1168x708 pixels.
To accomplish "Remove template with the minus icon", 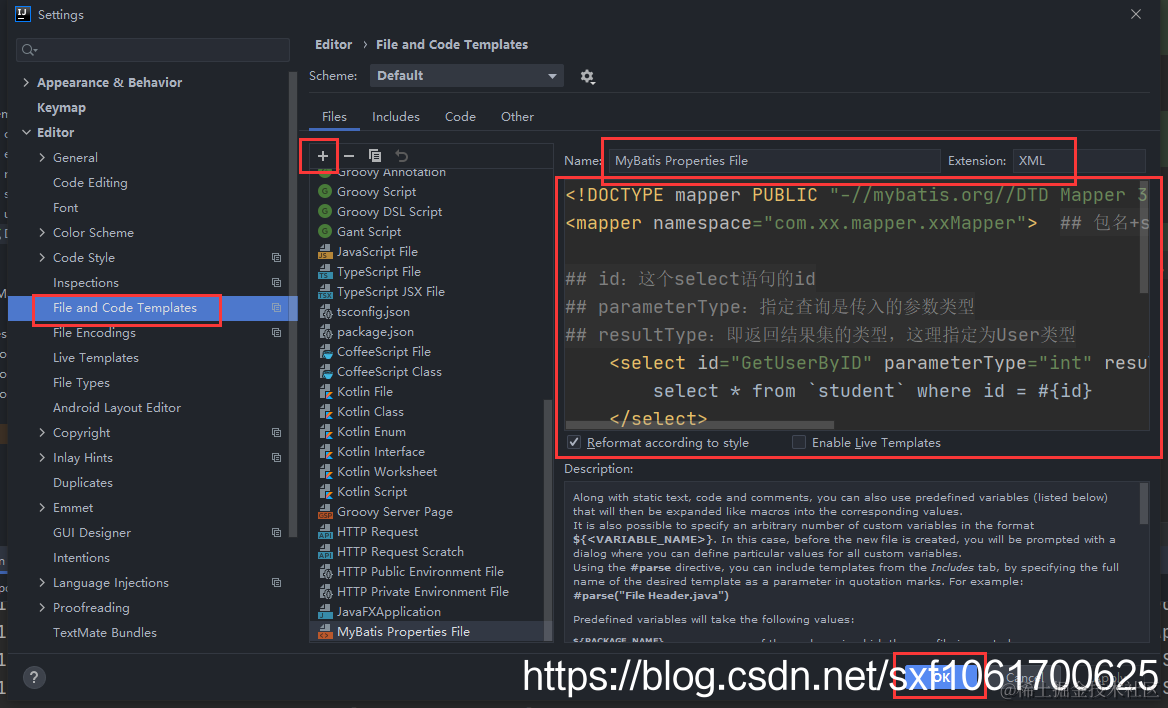I will pyautogui.click(x=349, y=156).
